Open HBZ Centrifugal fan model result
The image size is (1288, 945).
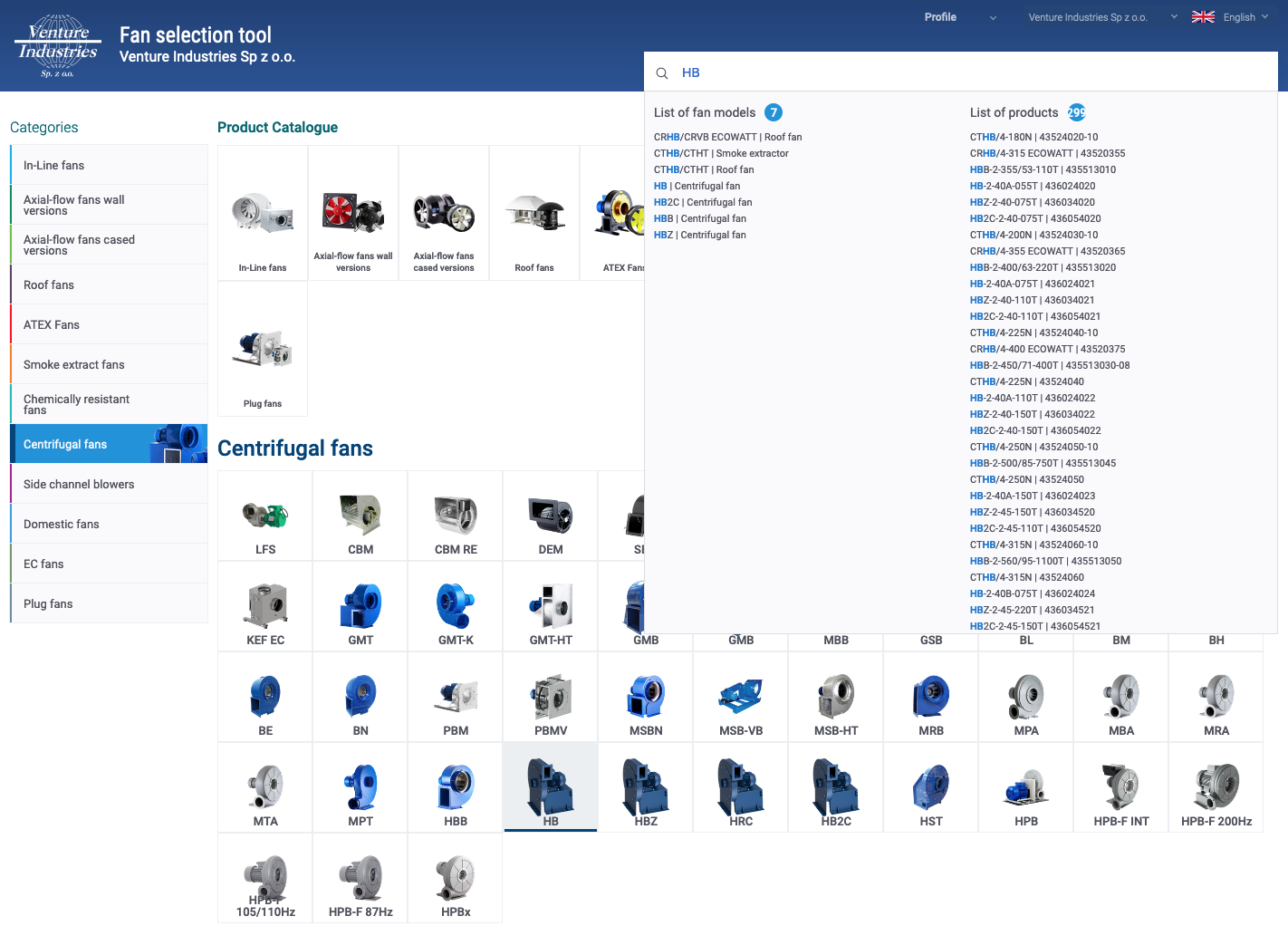pos(700,235)
